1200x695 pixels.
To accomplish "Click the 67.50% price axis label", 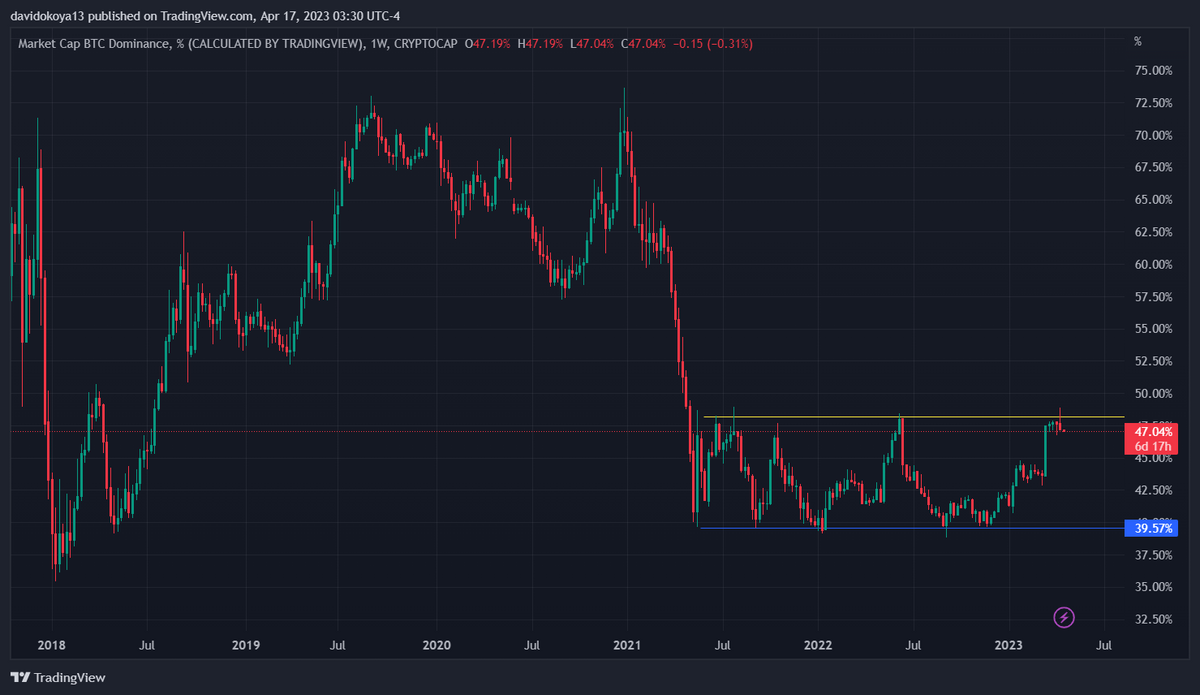I will [x=1153, y=167].
